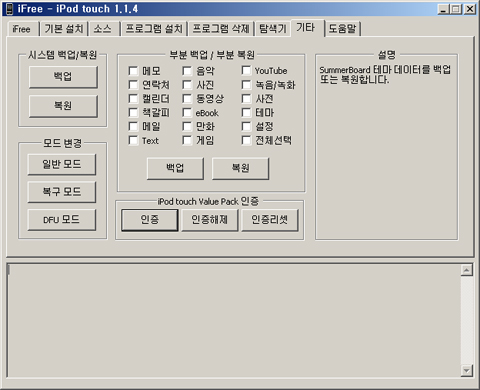
Task: Check the 음악 checkbox
Action: [187, 71]
